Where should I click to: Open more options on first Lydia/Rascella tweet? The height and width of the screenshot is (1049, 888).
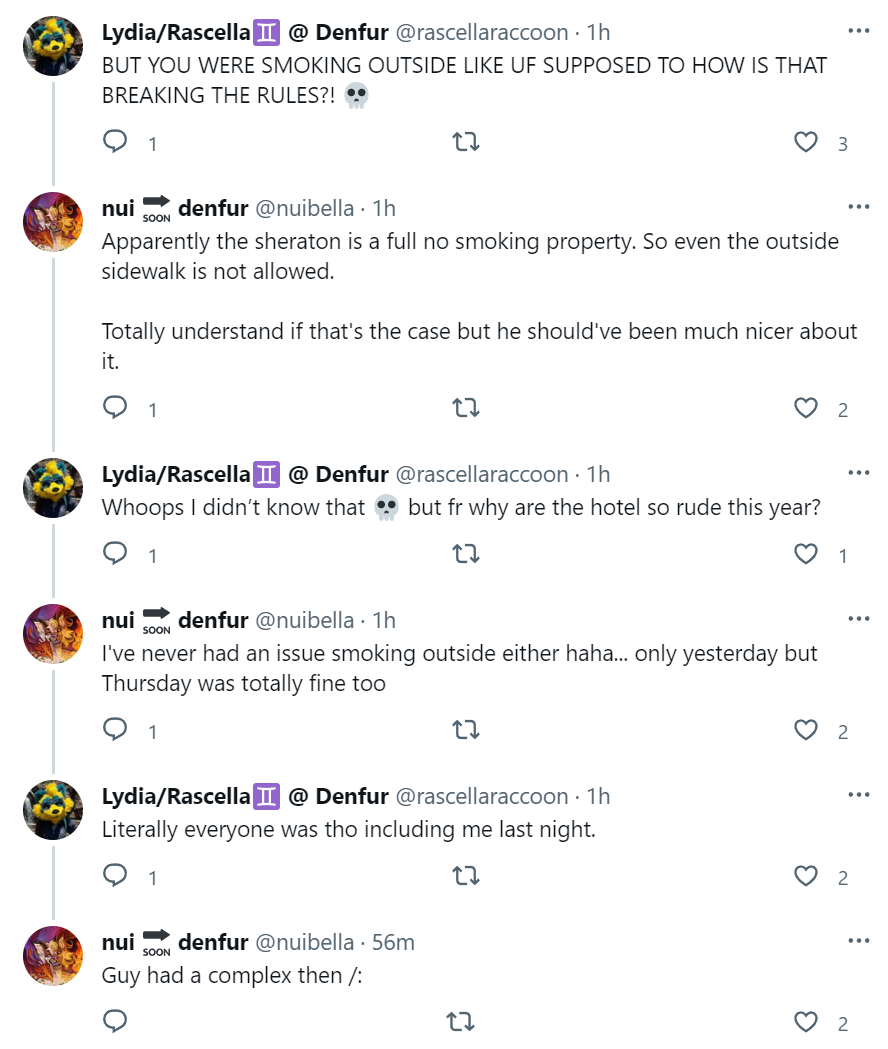[x=859, y=31]
